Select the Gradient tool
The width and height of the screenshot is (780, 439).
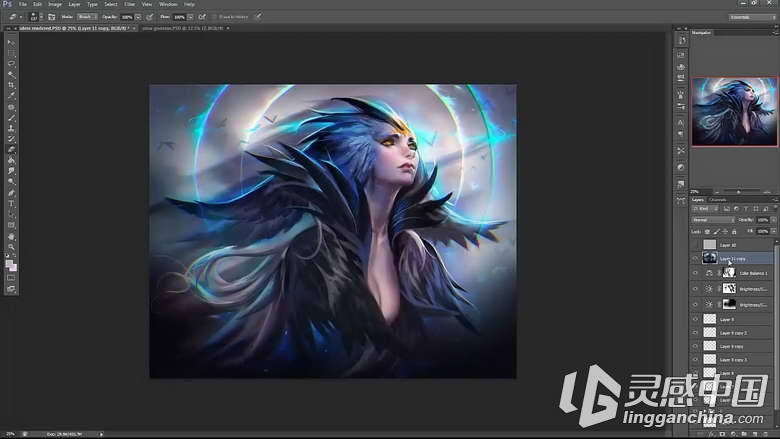click(x=11, y=160)
